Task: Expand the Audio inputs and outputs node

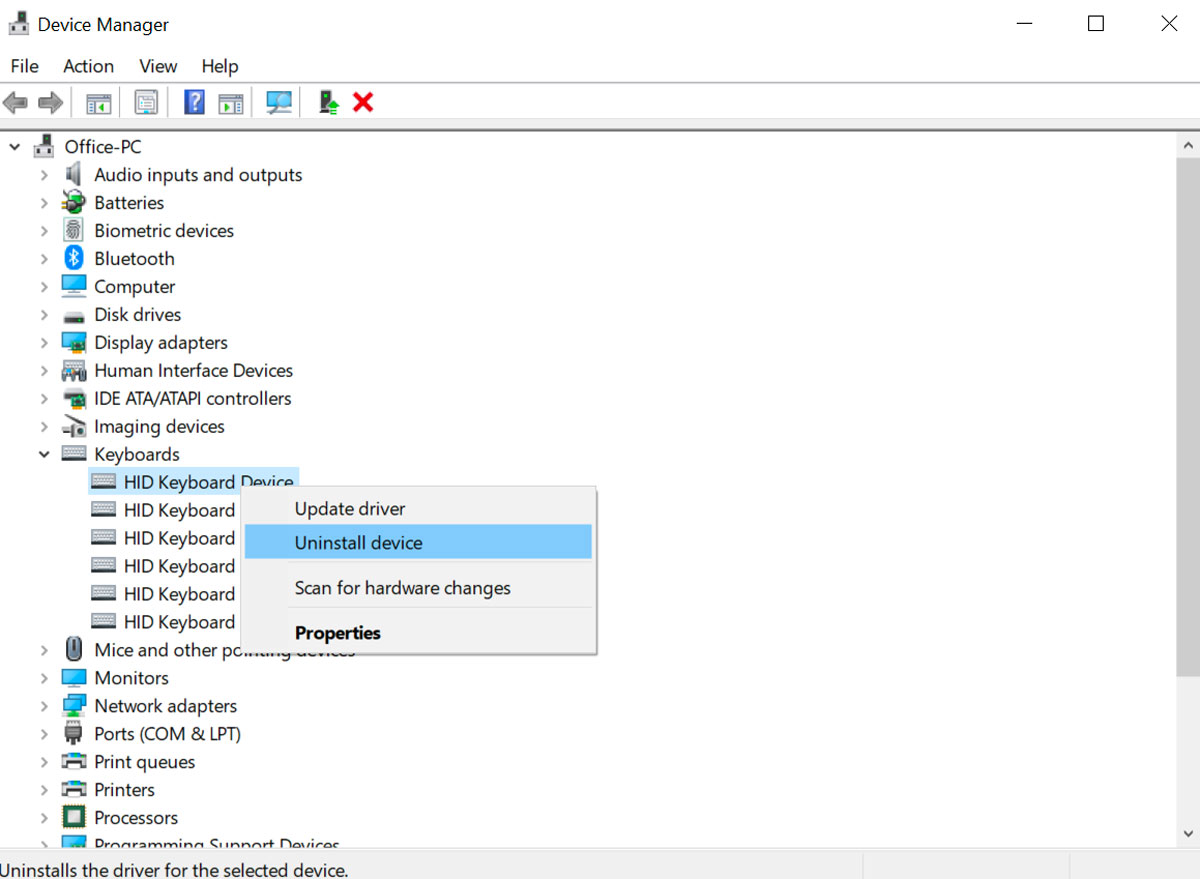Action: point(44,175)
